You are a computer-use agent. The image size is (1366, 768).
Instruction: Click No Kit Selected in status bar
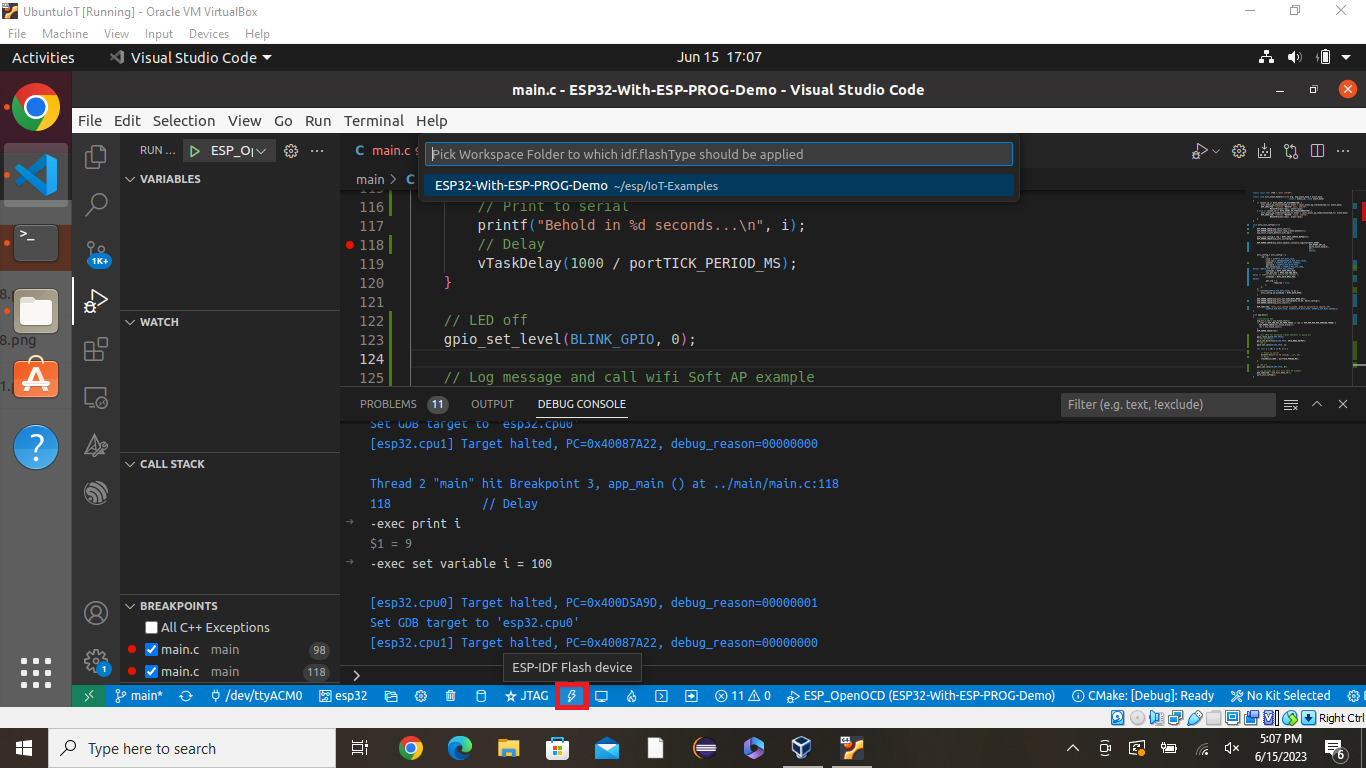[1280, 696]
